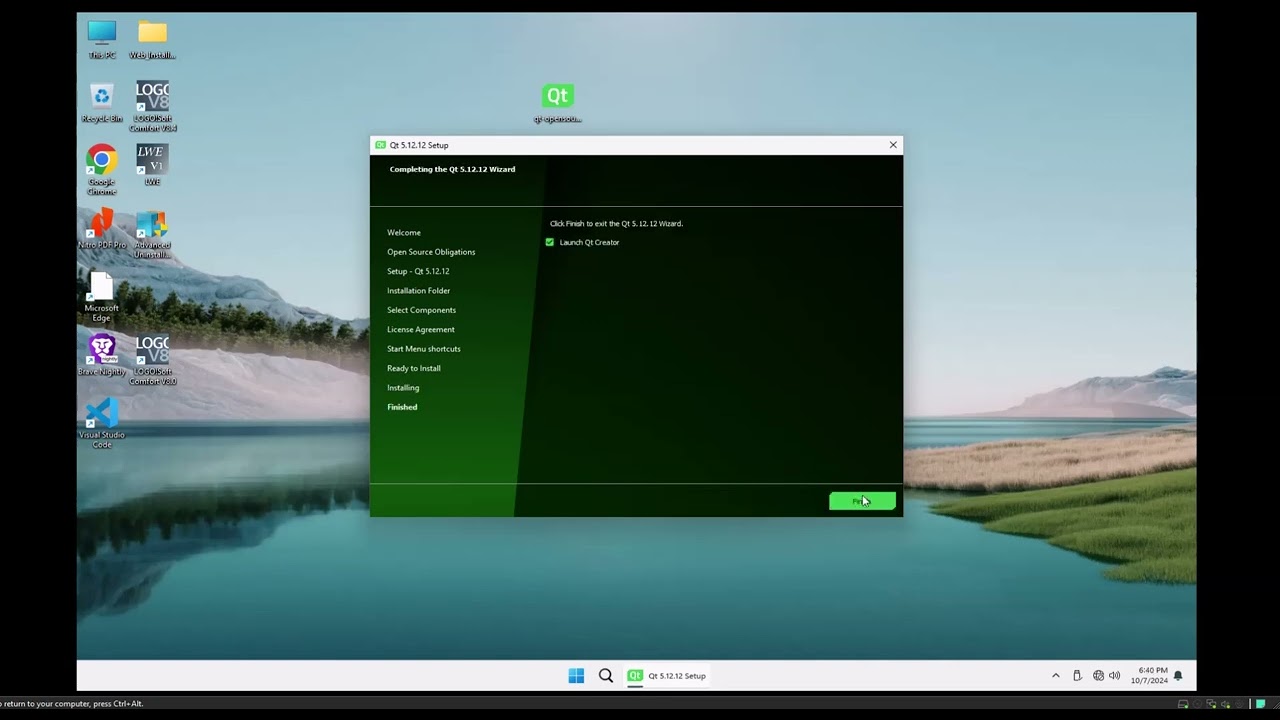Expand hidden system tray icons
The height and width of the screenshot is (720, 1280).
[1055, 676]
